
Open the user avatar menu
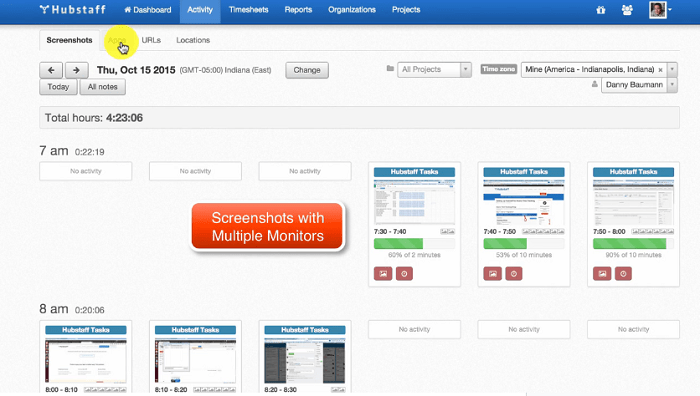(x=660, y=10)
